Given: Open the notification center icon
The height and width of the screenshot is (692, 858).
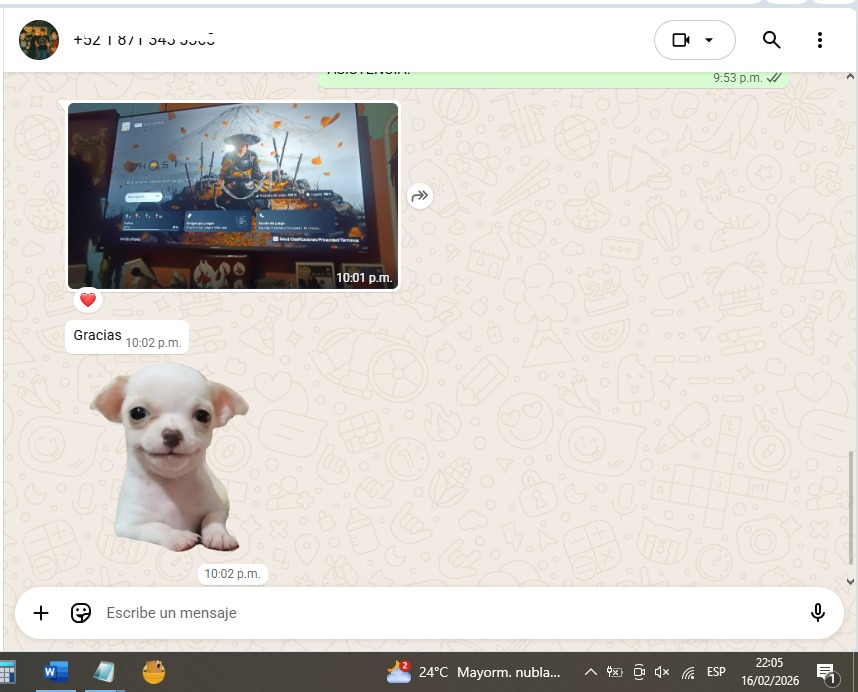Looking at the screenshot, I should pyautogui.click(x=827, y=673).
